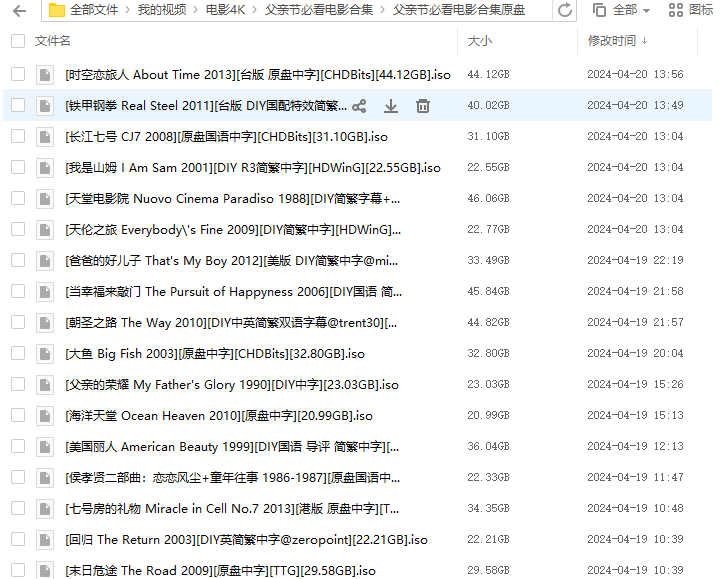The image size is (722, 579).
Task: Click file icon of 侯孝贤二部曲
Action: (x=45, y=478)
